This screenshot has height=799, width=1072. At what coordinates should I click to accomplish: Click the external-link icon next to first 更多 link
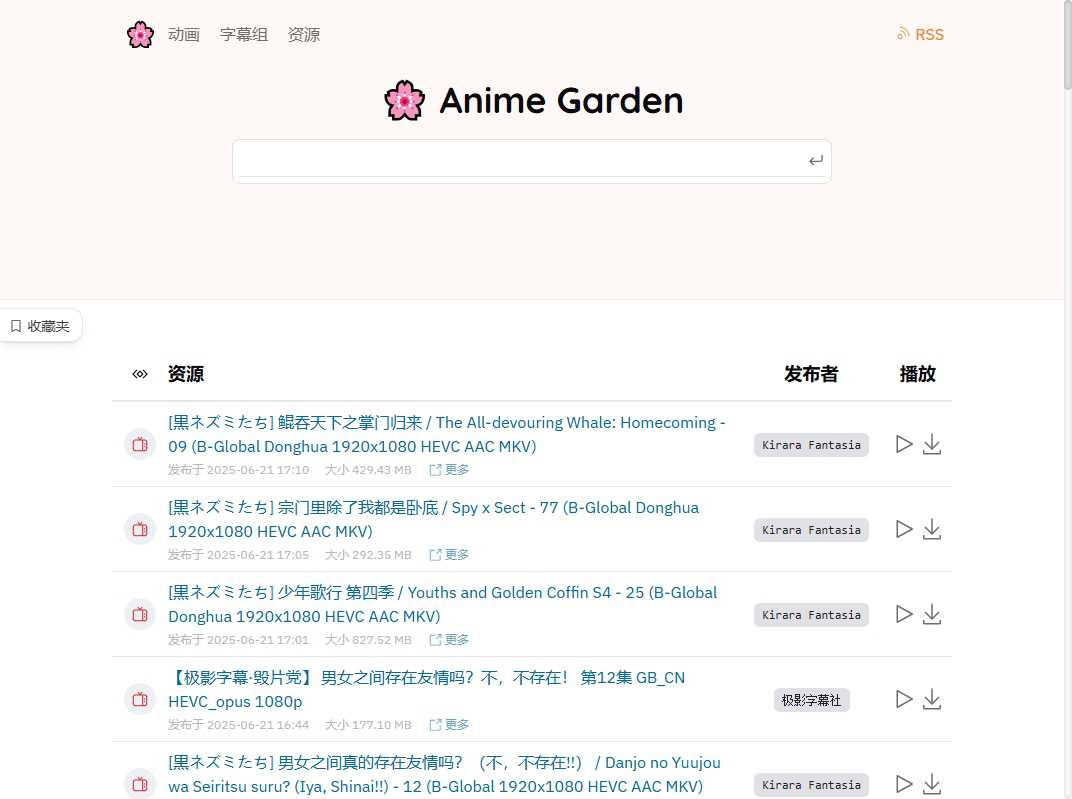coord(434,469)
